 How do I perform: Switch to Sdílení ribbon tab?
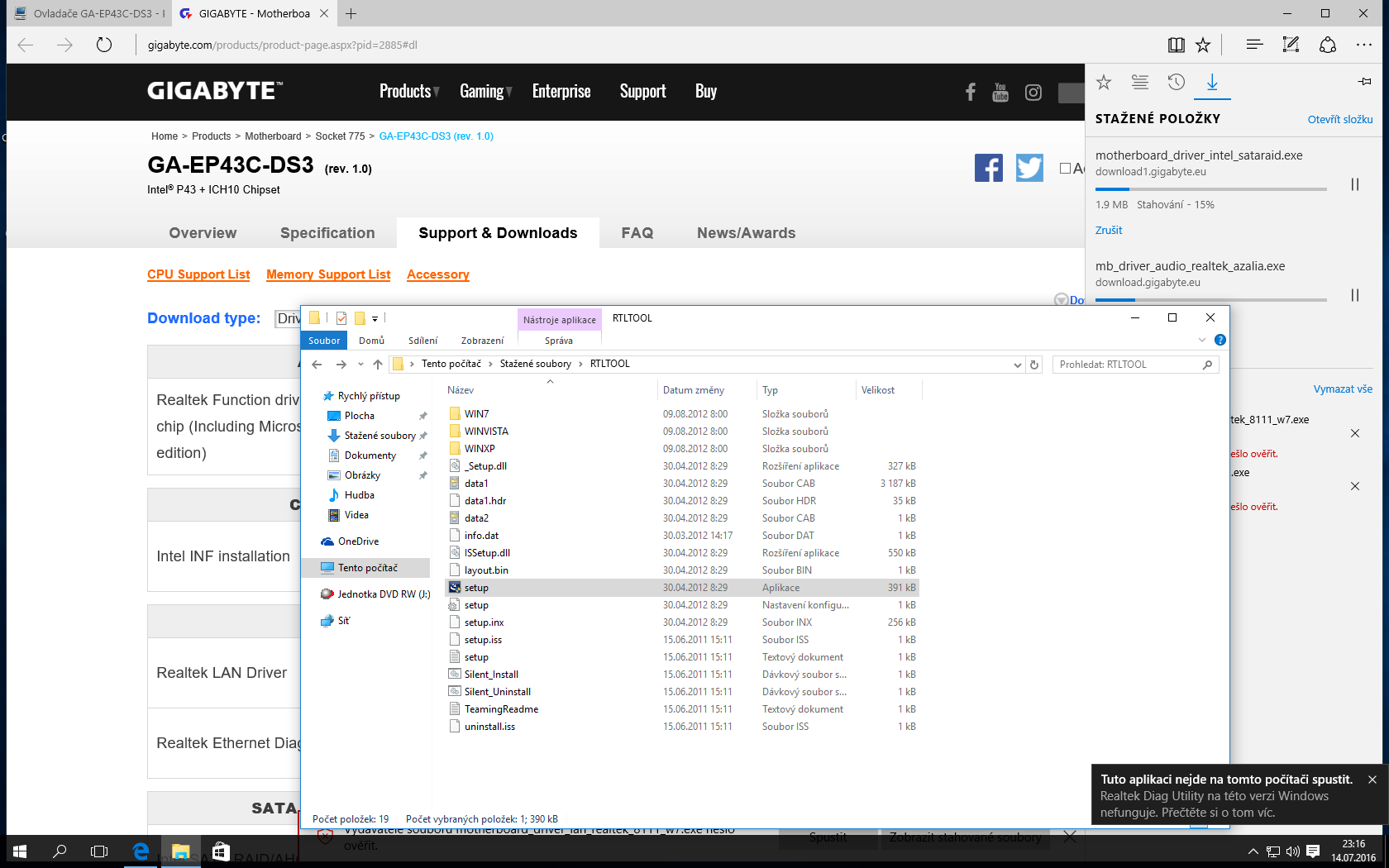[423, 341]
